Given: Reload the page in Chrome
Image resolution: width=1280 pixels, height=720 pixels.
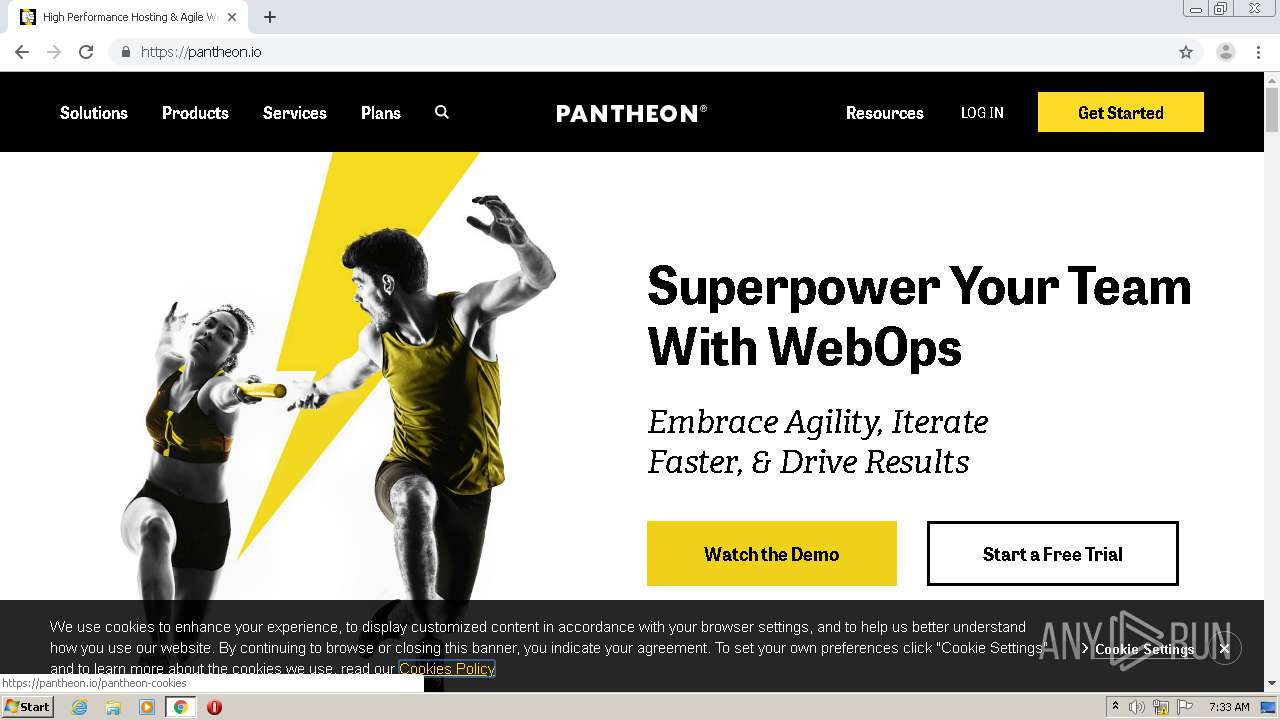Looking at the screenshot, I should pos(86,52).
